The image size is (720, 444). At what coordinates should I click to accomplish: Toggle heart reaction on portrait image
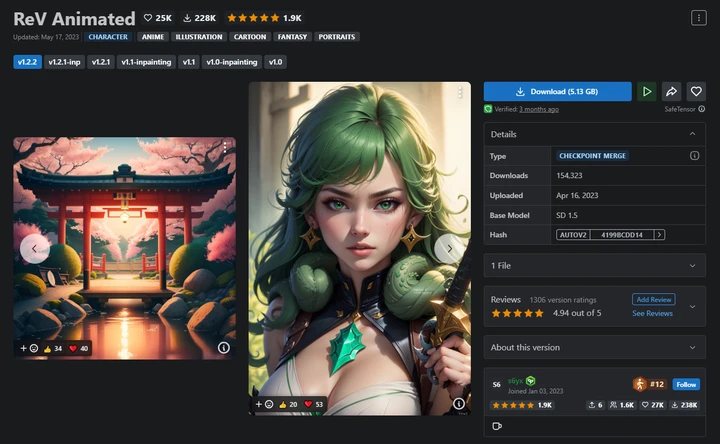[x=314, y=404]
